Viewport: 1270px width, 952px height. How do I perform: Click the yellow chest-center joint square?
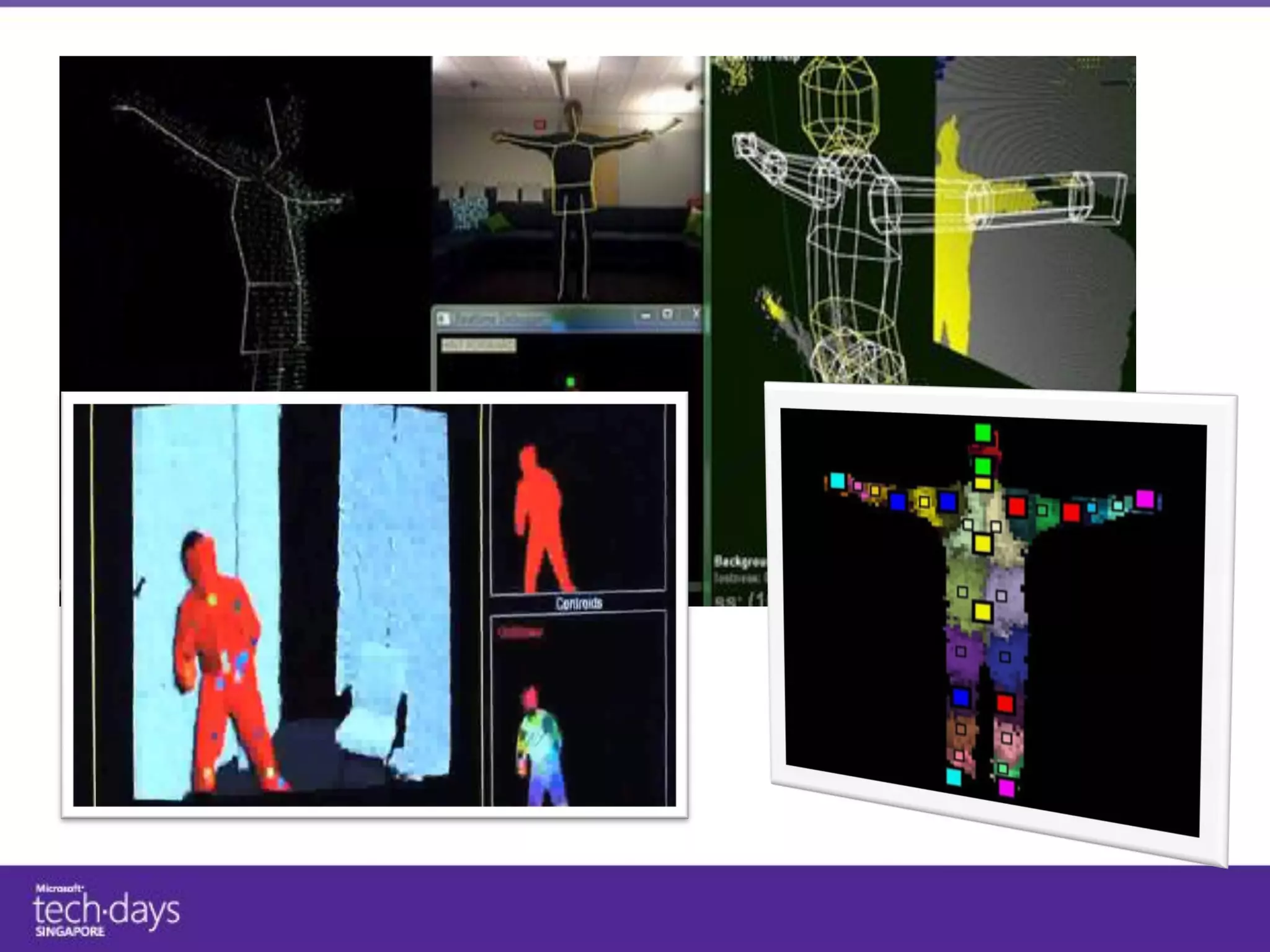click(x=982, y=544)
